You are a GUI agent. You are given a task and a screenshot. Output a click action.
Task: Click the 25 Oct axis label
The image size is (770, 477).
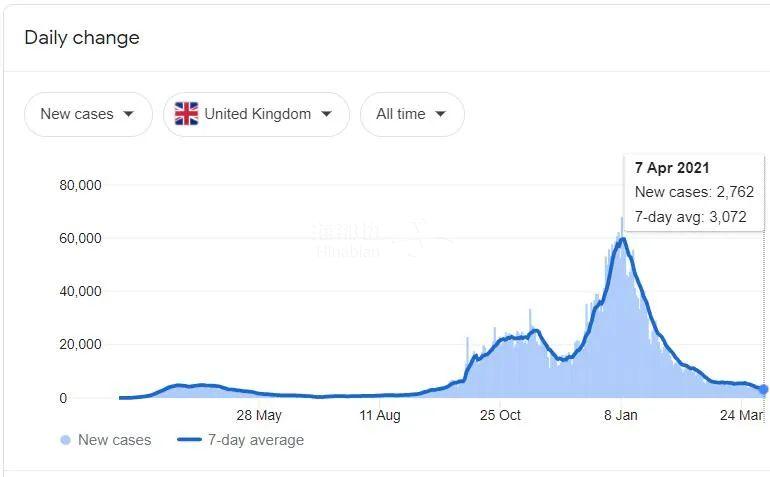click(x=500, y=416)
